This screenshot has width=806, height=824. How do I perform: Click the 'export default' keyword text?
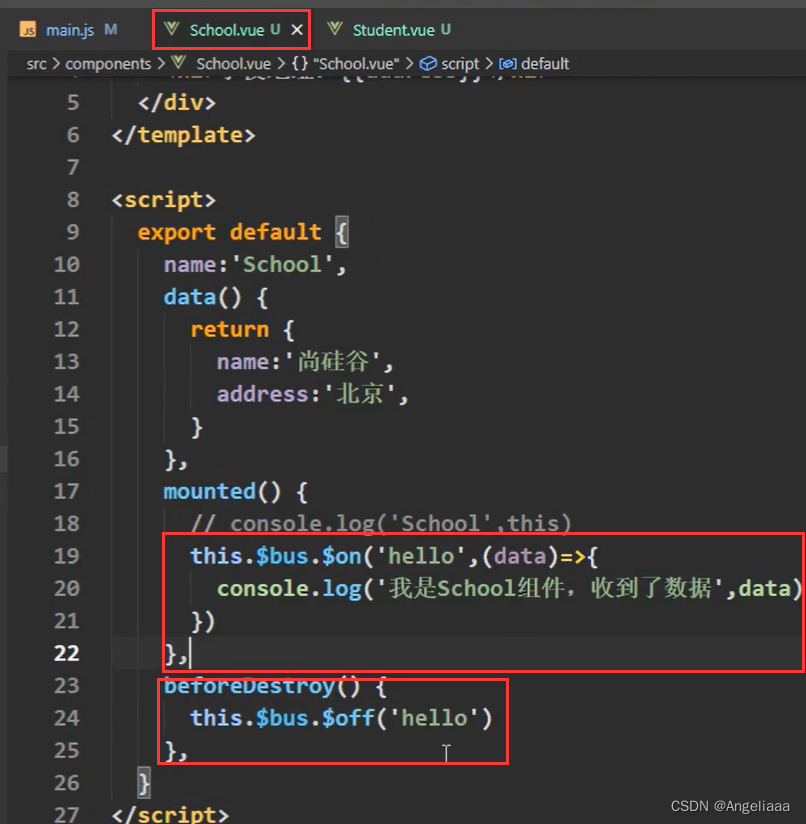click(229, 232)
